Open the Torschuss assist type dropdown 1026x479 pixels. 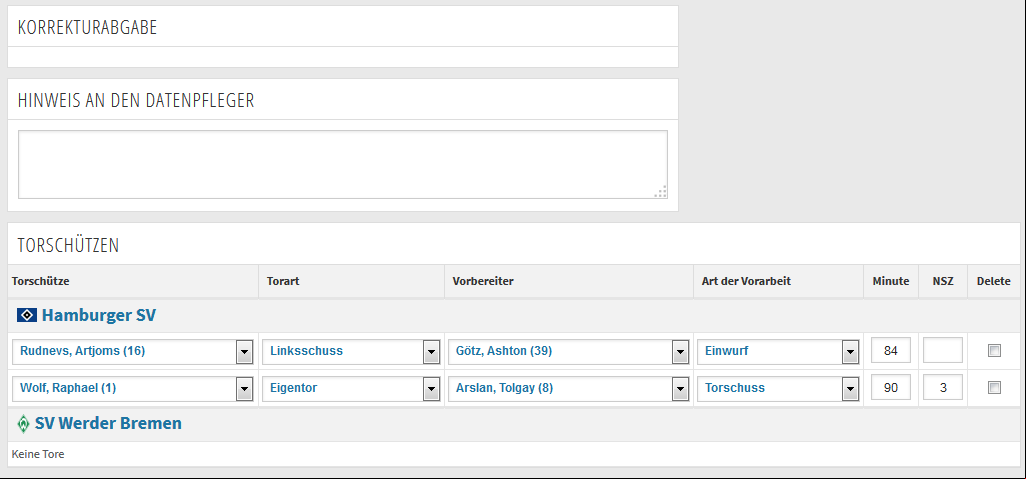click(x=778, y=388)
